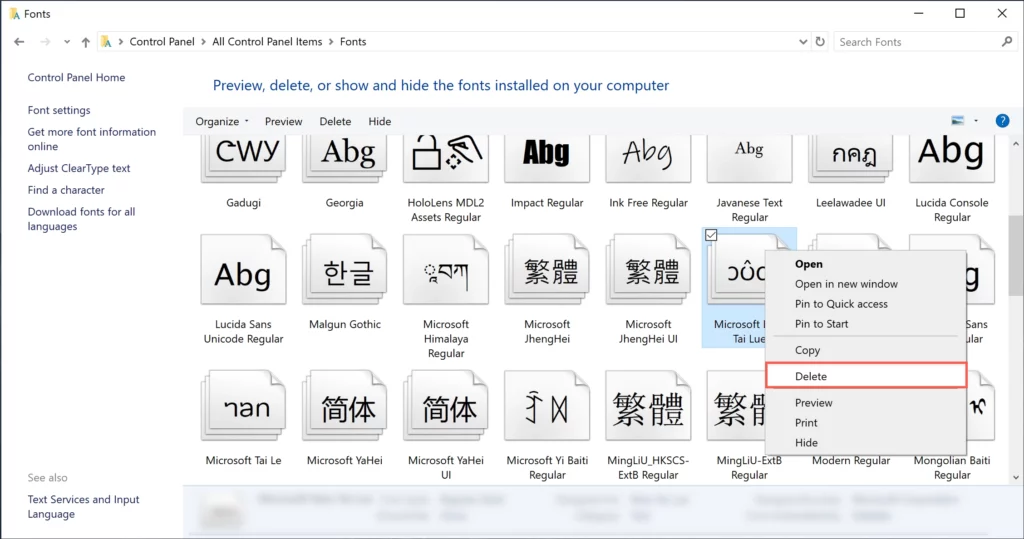
Task: Choose Open in the context menu
Action: tap(865, 264)
